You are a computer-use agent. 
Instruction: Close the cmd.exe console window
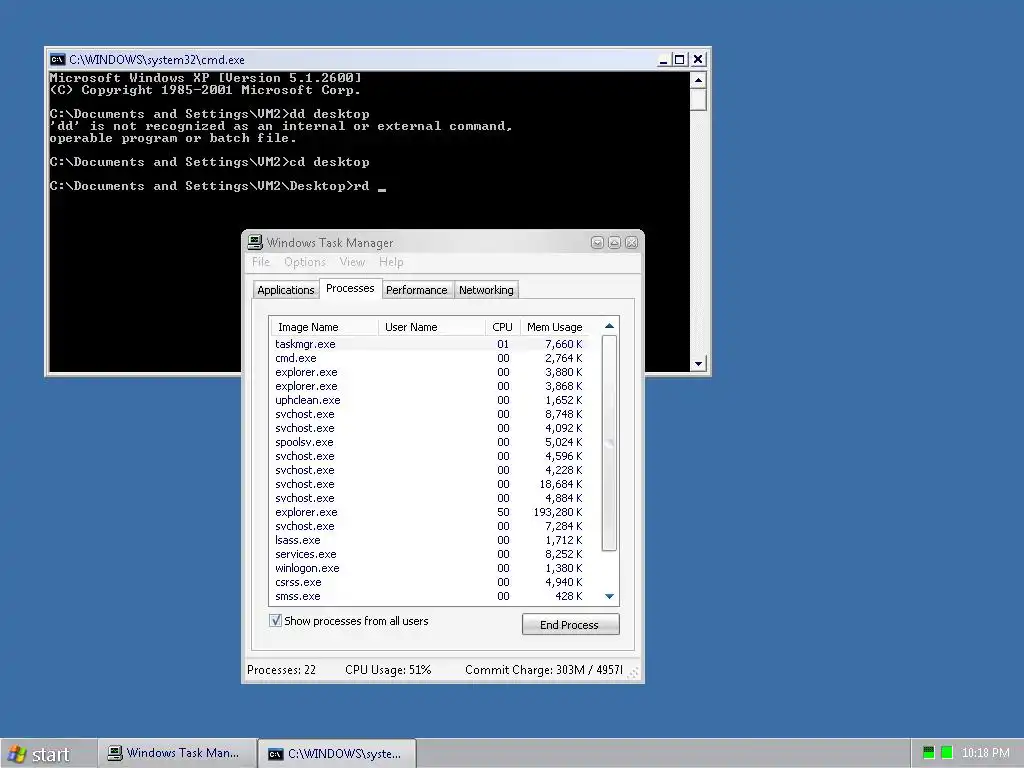(x=698, y=59)
